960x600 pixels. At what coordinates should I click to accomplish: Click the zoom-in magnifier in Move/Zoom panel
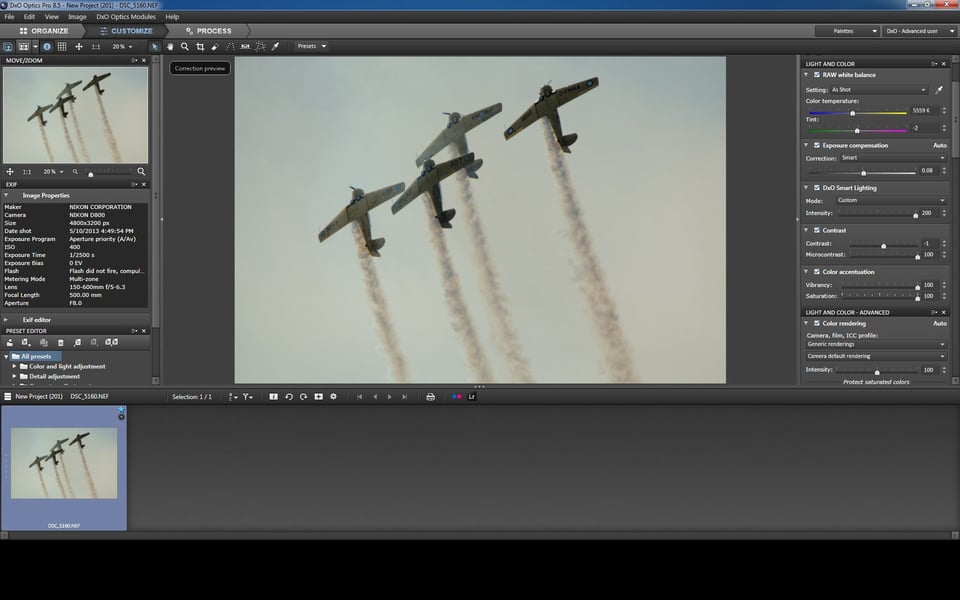141,172
